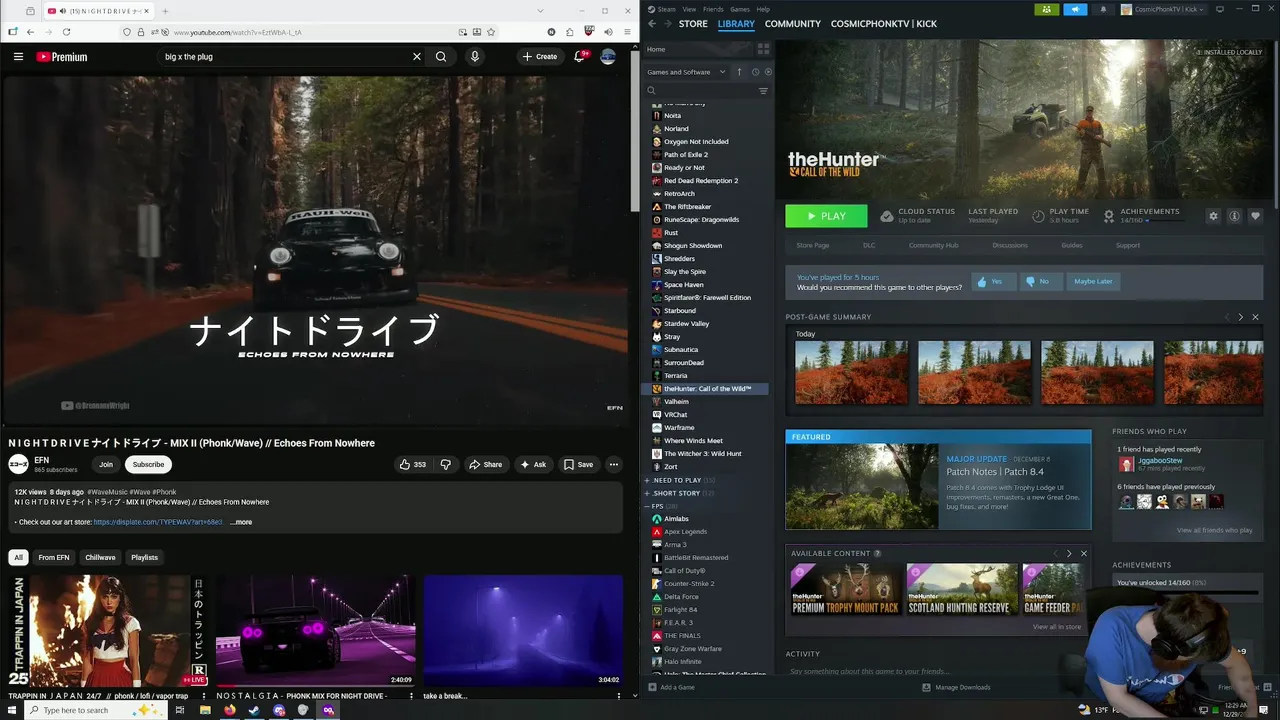Choose Maybe Later on recommendation prompt

tap(1093, 281)
